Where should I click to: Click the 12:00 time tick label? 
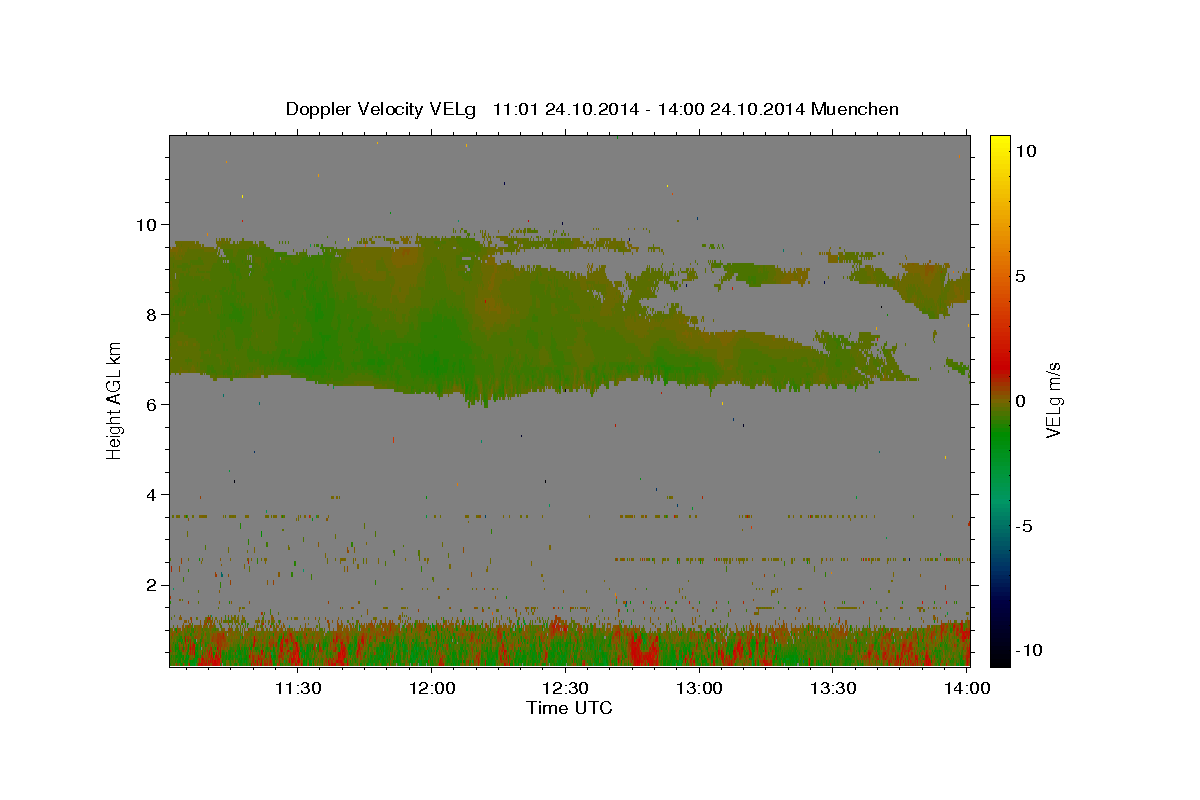pos(431,688)
